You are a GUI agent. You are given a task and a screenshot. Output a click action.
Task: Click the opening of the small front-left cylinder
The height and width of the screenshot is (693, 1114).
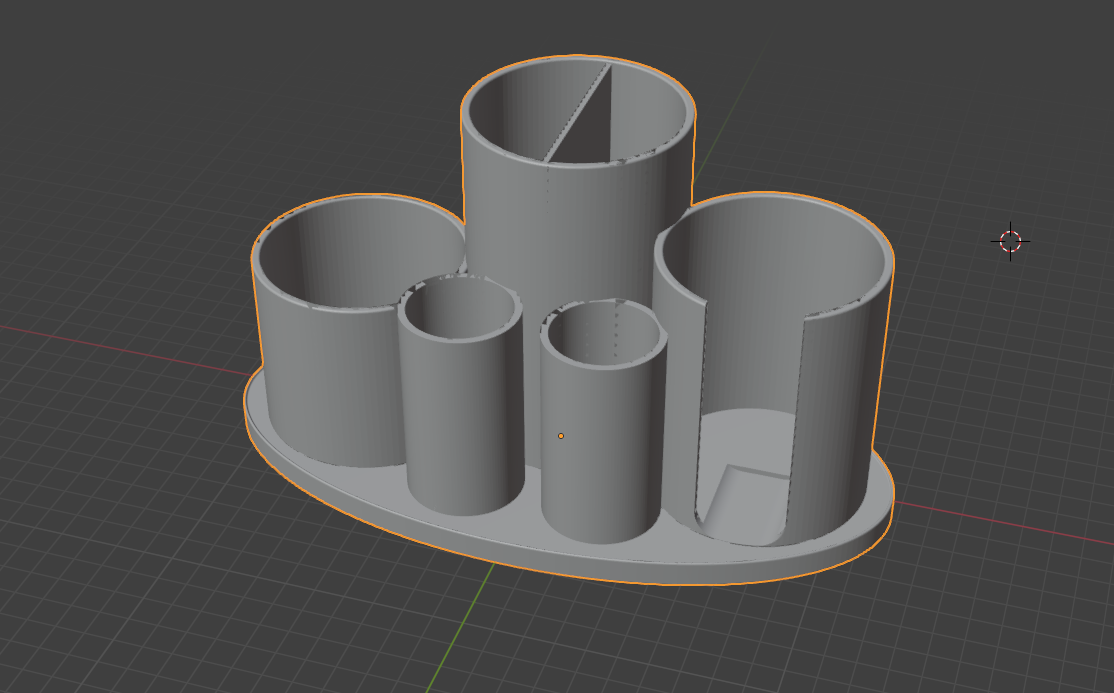pyautogui.click(x=459, y=307)
